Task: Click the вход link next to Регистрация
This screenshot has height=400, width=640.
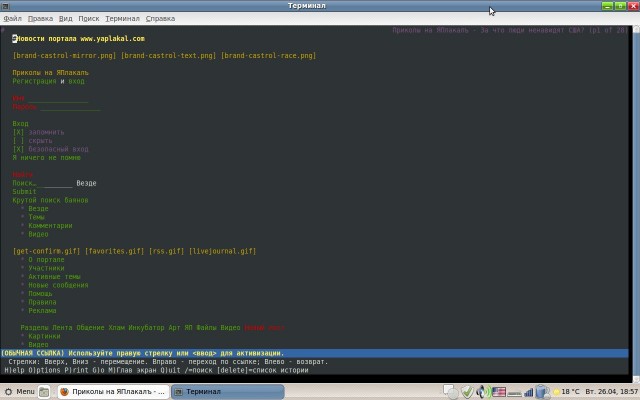Action: click(x=76, y=81)
